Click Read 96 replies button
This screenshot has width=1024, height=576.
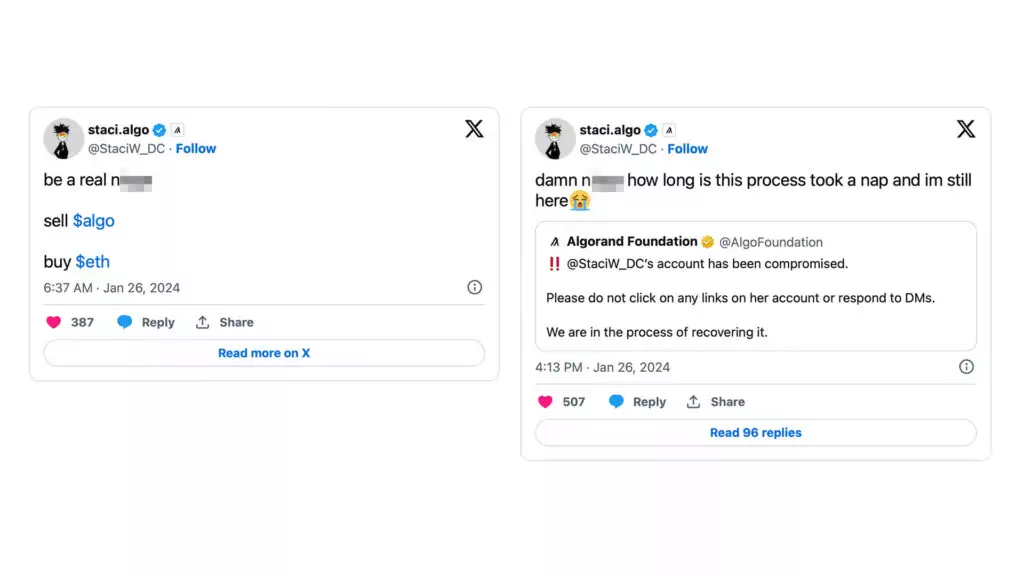[x=756, y=432]
